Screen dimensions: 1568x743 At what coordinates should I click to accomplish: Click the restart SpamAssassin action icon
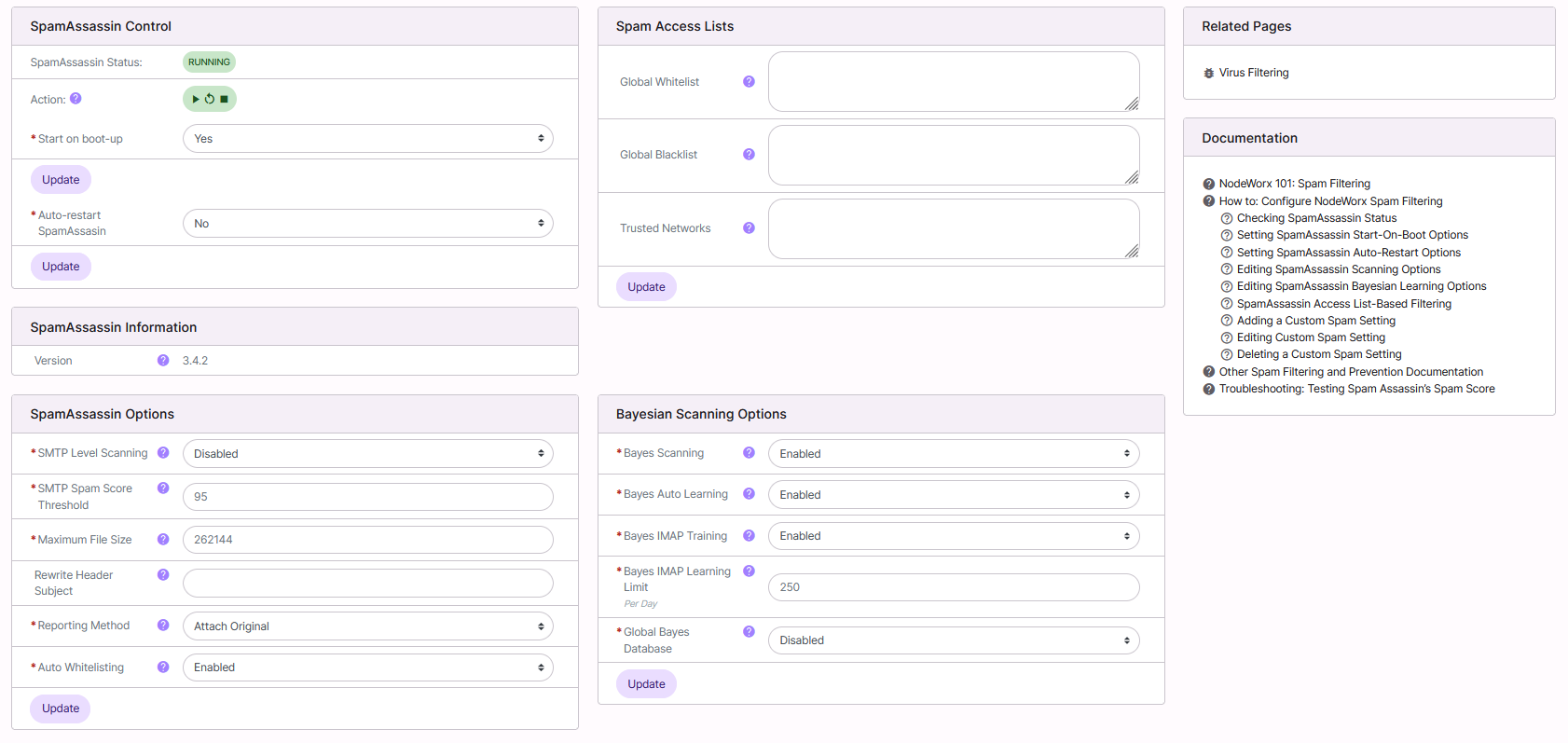(210, 99)
